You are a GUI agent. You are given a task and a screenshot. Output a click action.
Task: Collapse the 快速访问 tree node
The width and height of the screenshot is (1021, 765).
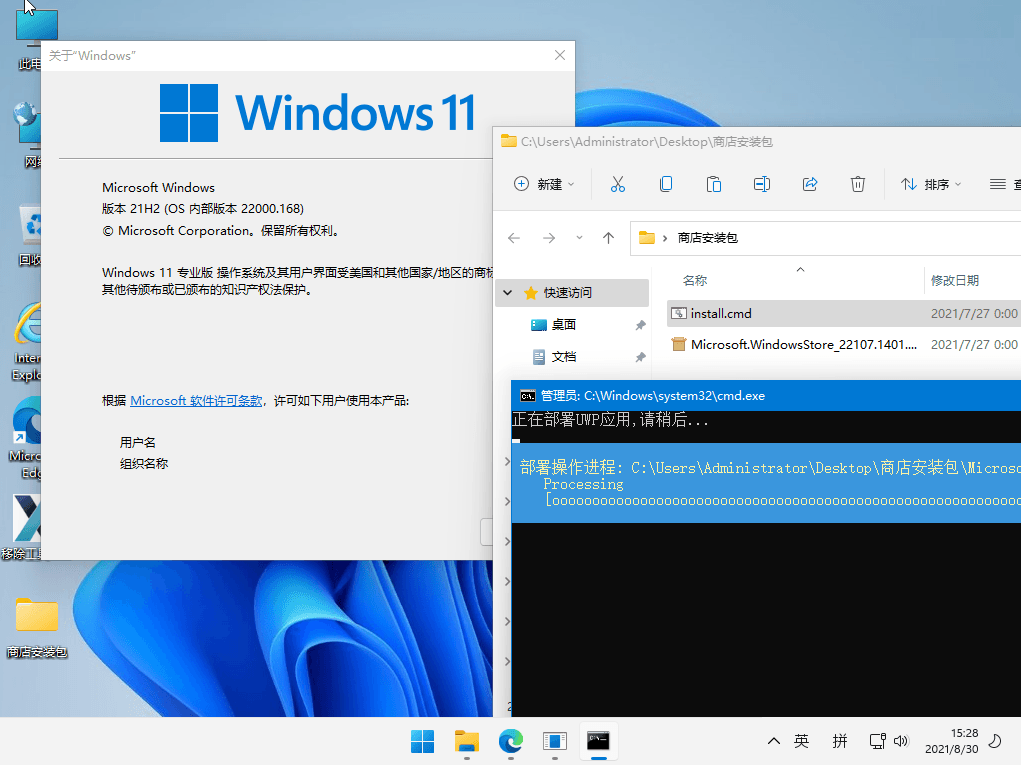pos(508,293)
